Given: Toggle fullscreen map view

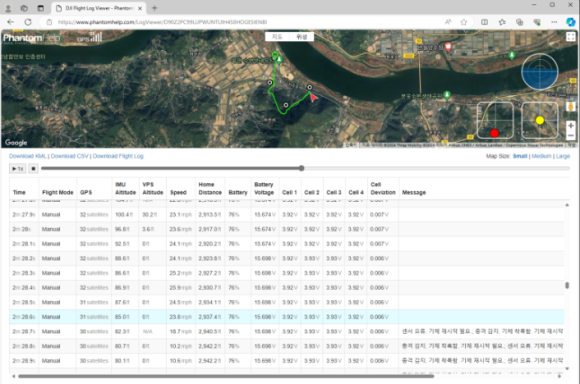Looking at the screenshot, I should [571, 37].
